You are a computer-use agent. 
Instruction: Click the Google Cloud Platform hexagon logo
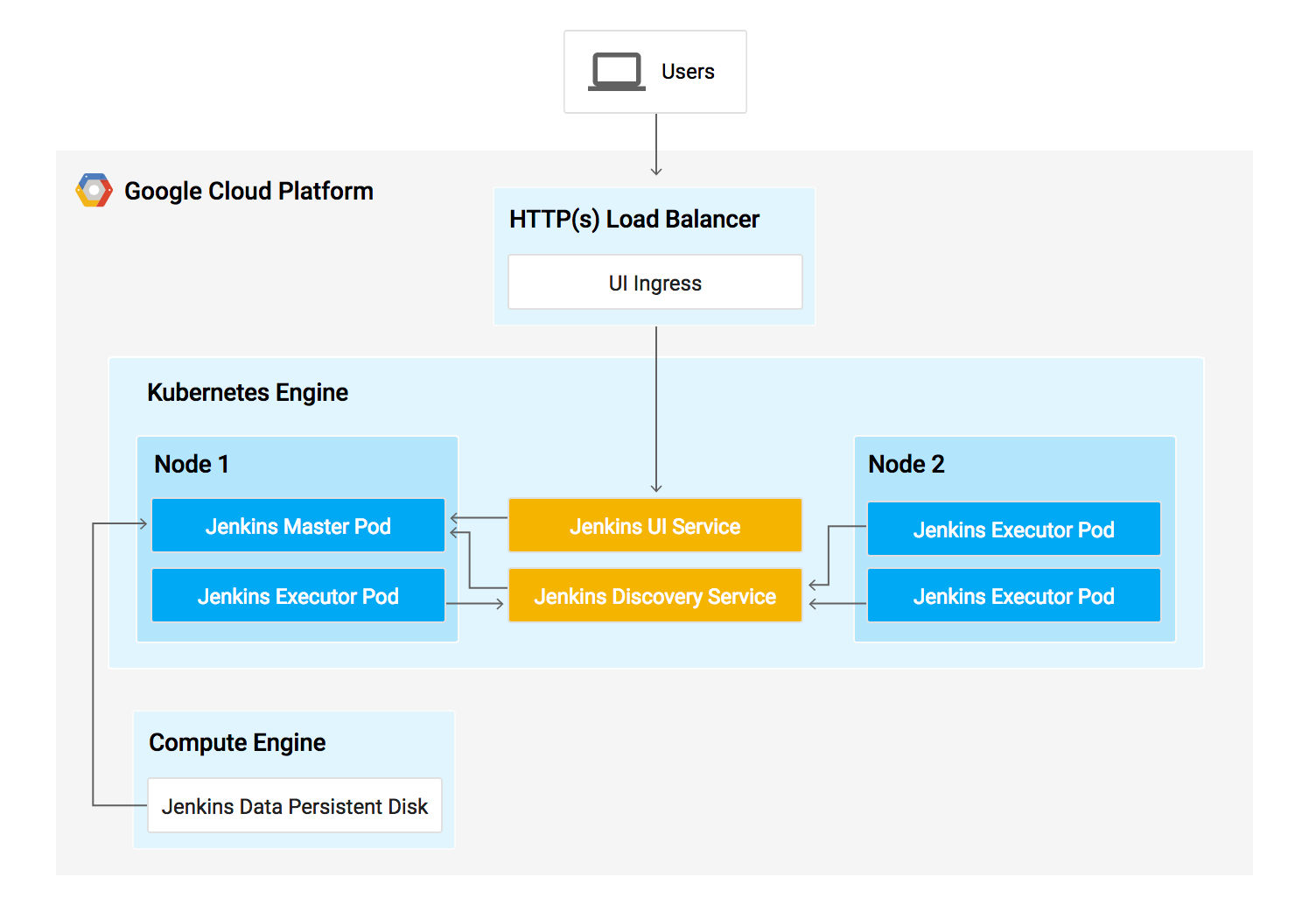click(94, 190)
